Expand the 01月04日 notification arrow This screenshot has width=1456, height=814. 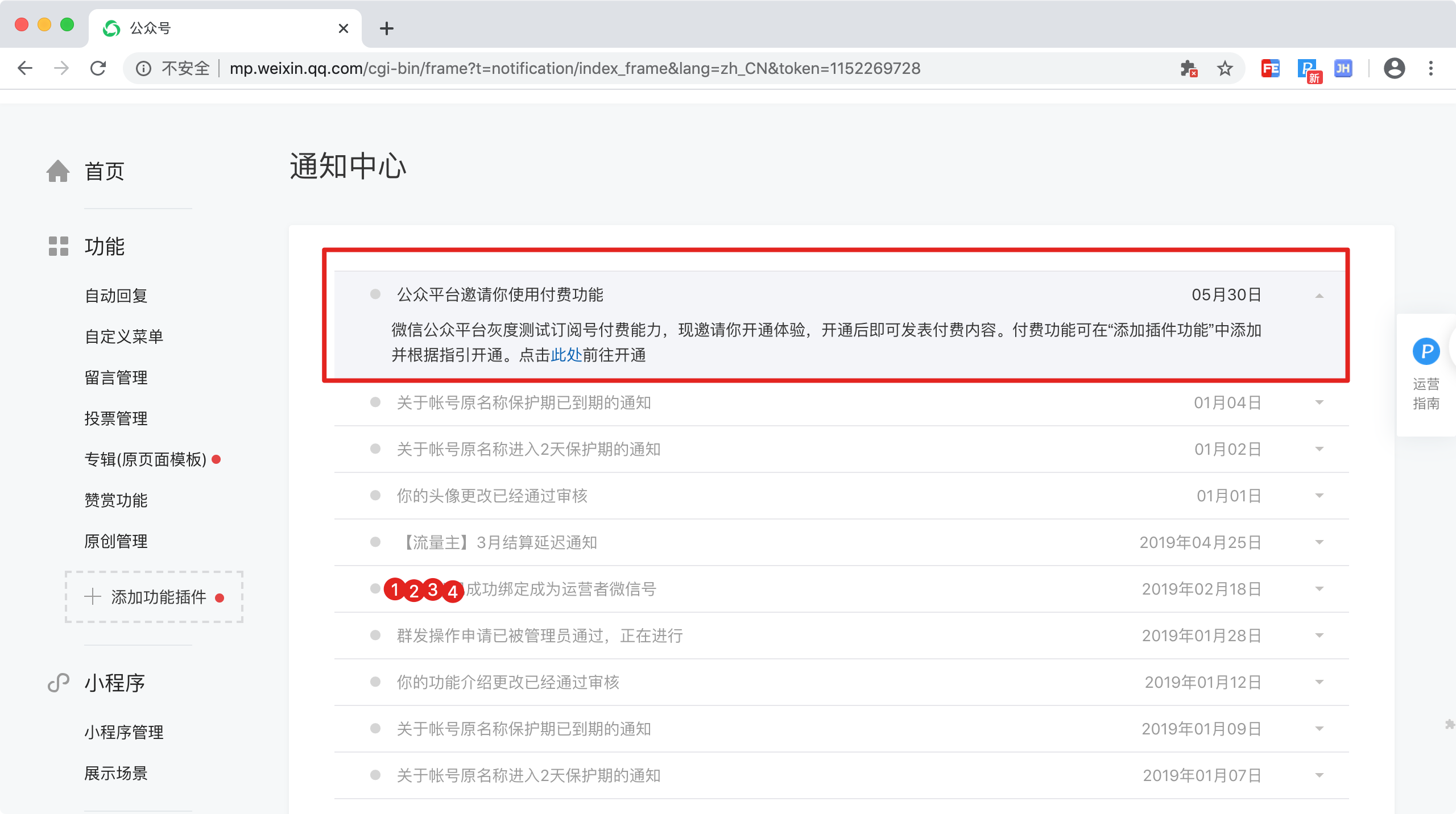1319,402
